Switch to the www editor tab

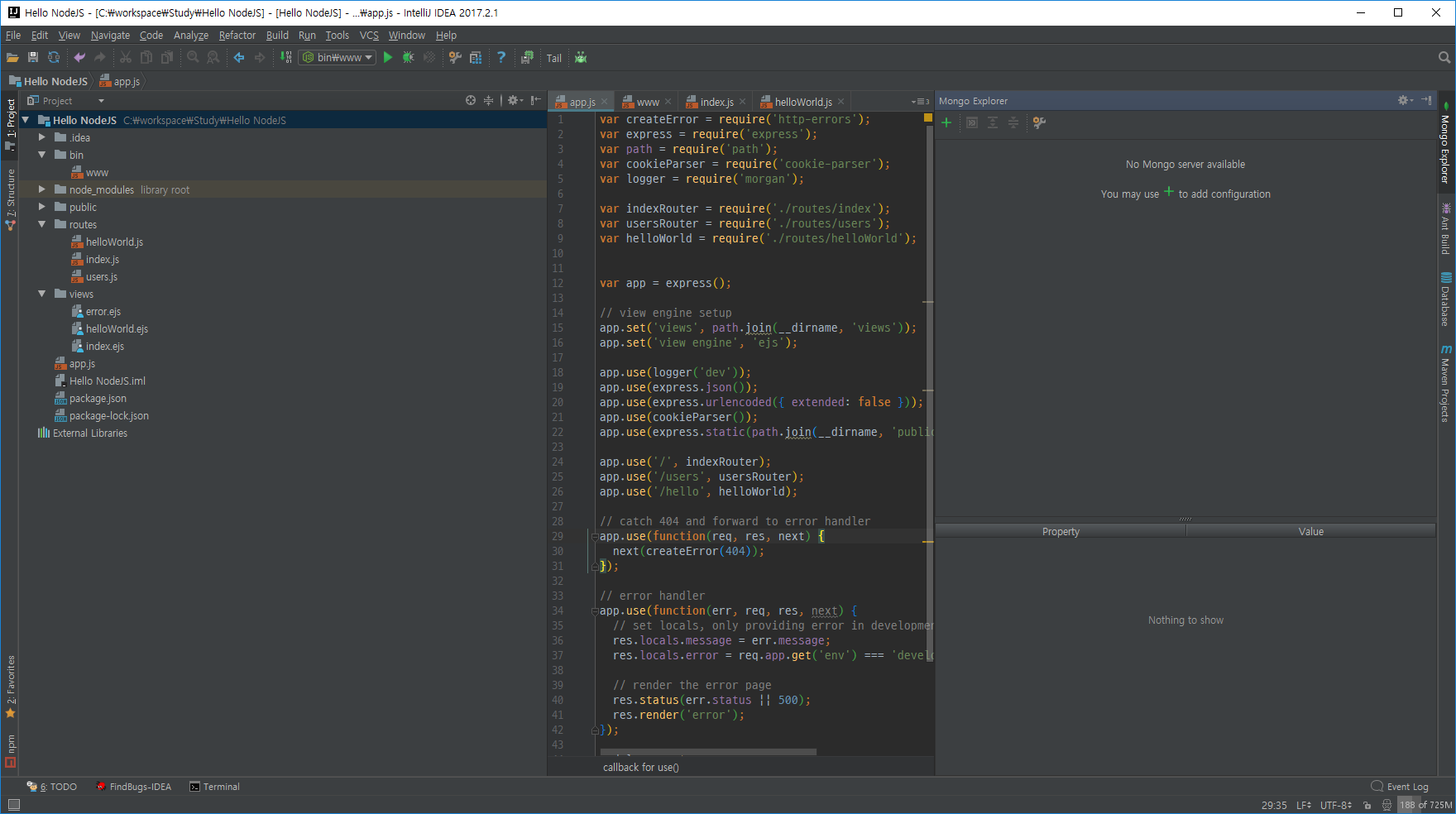[x=646, y=102]
